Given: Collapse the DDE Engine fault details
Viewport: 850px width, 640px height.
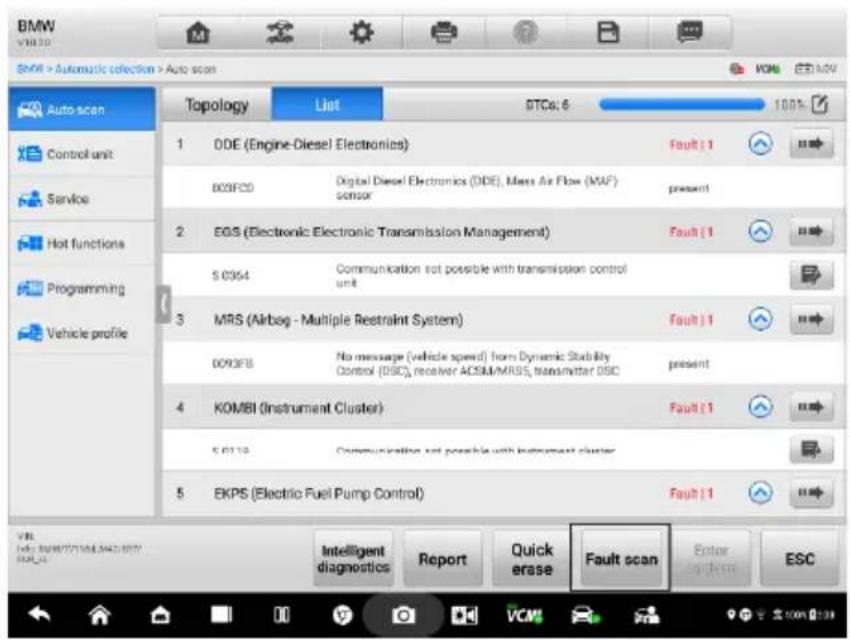Looking at the screenshot, I should coord(760,144).
